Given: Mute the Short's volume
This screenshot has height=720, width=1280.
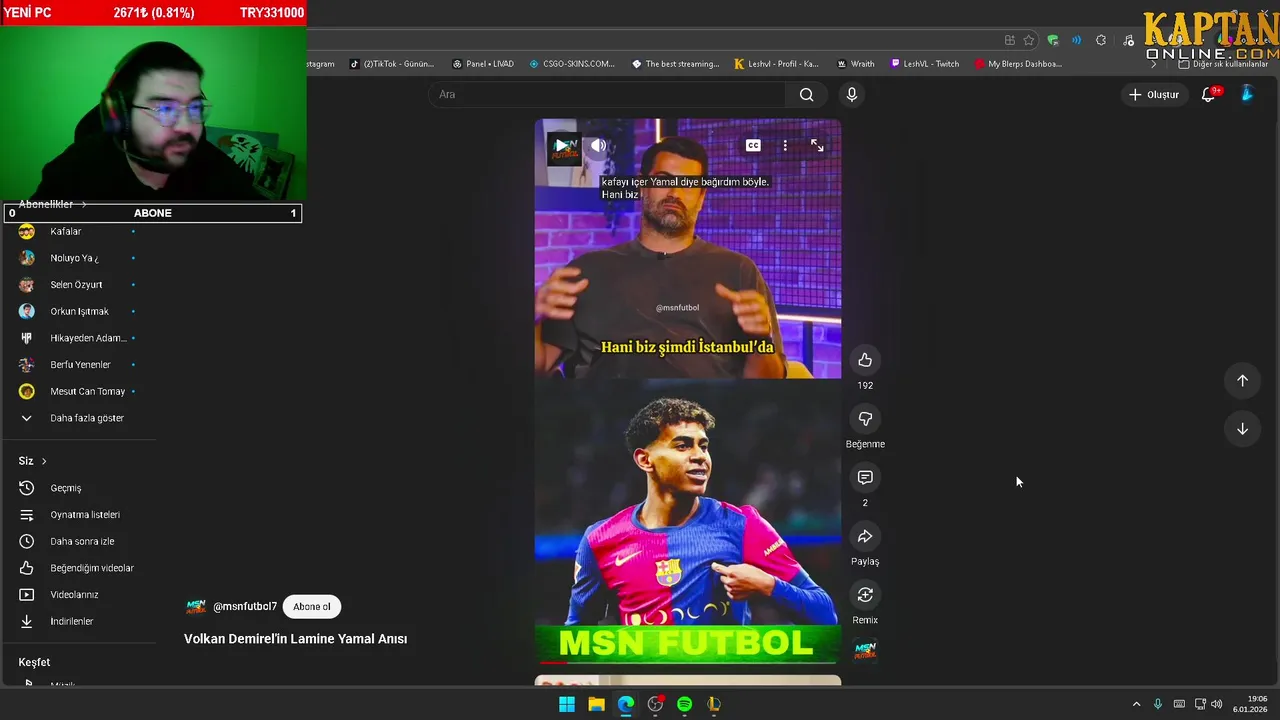Looking at the screenshot, I should 598,146.
